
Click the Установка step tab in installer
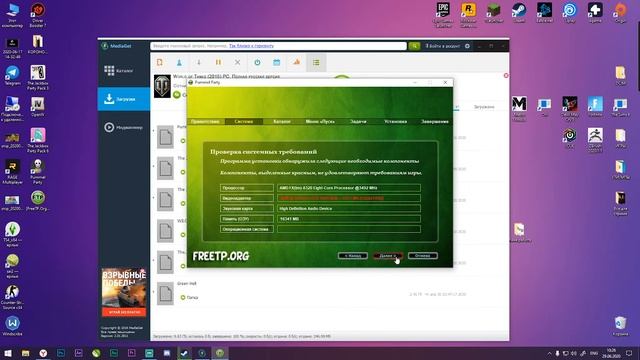click(x=396, y=122)
